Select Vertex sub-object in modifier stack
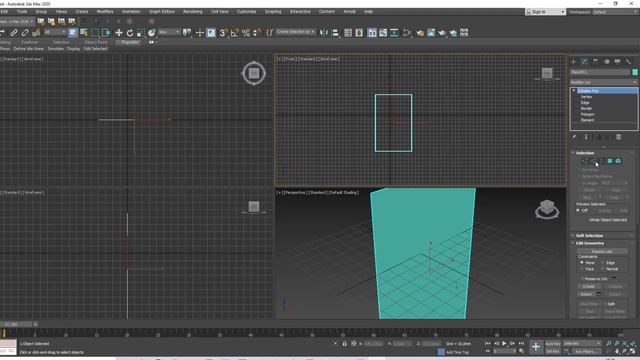This screenshot has height=360, width=640. (x=586, y=97)
